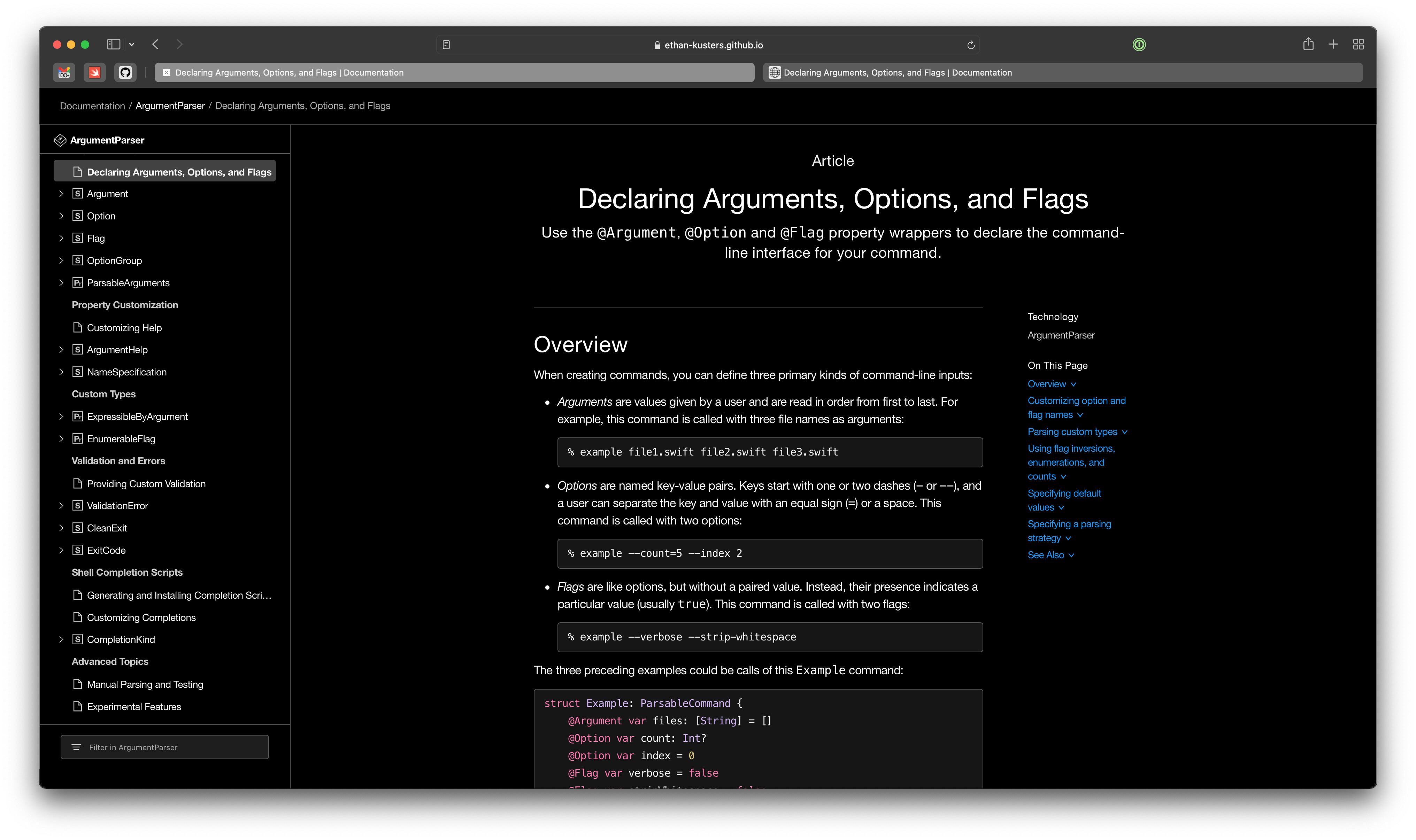The width and height of the screenshot is (1416, 840).
Task: Expand the Argument tree item
Action: pyautogui.click(x=61, y=194)
